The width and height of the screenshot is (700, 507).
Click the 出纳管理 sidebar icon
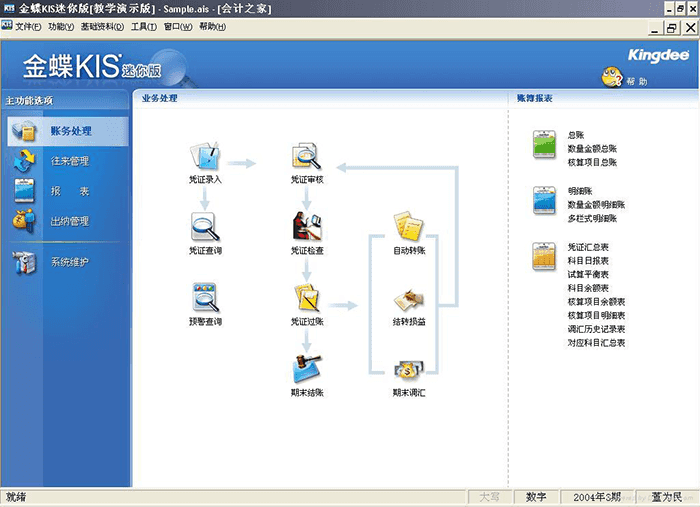point(24,220)
